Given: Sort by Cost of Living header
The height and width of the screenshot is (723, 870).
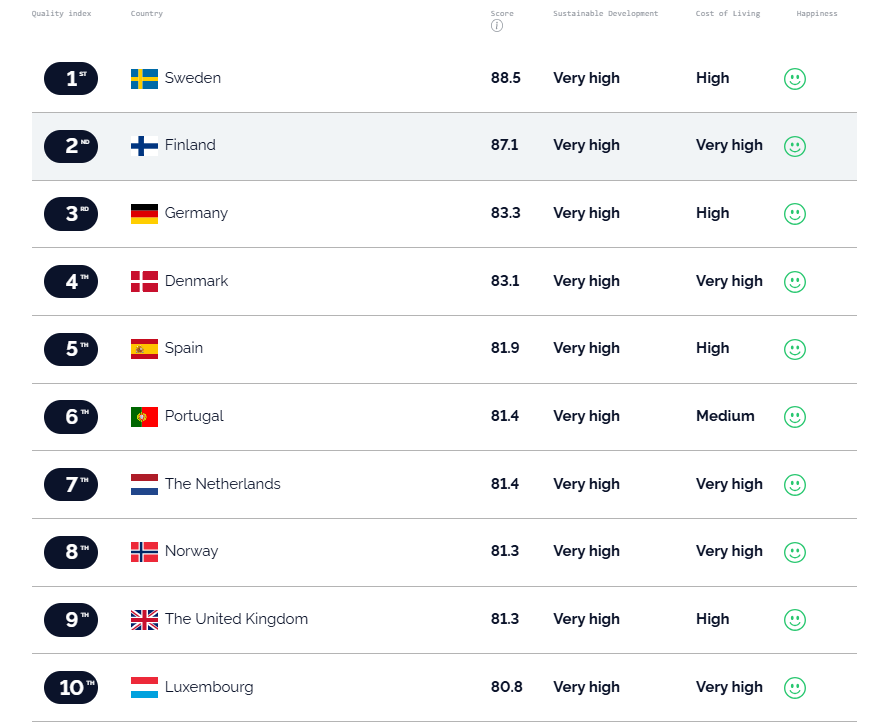Looking at the screenshot, I should click(728, 13).
